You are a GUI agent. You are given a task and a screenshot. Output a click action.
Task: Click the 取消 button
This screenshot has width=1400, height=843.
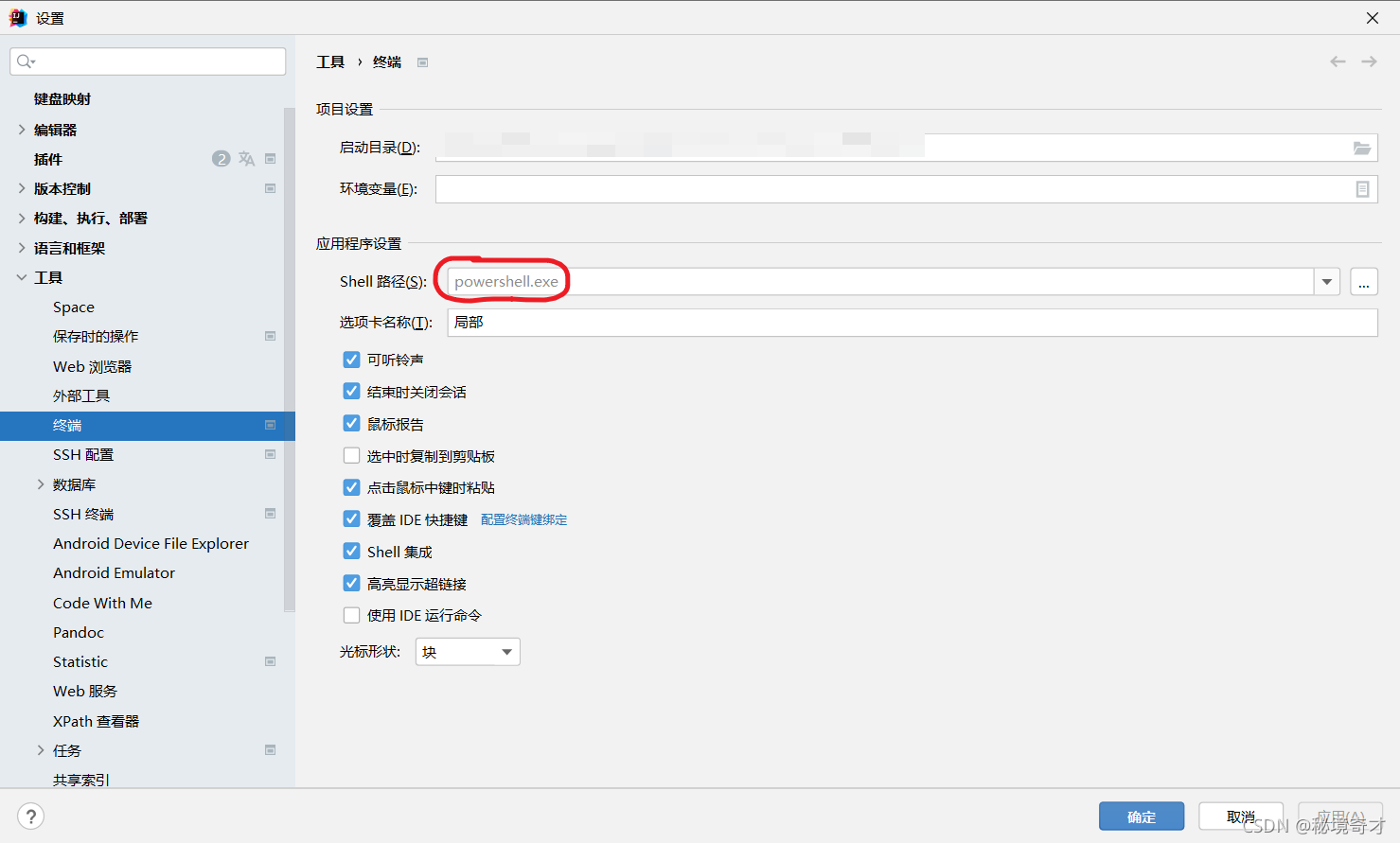(x=1241, y=817)
